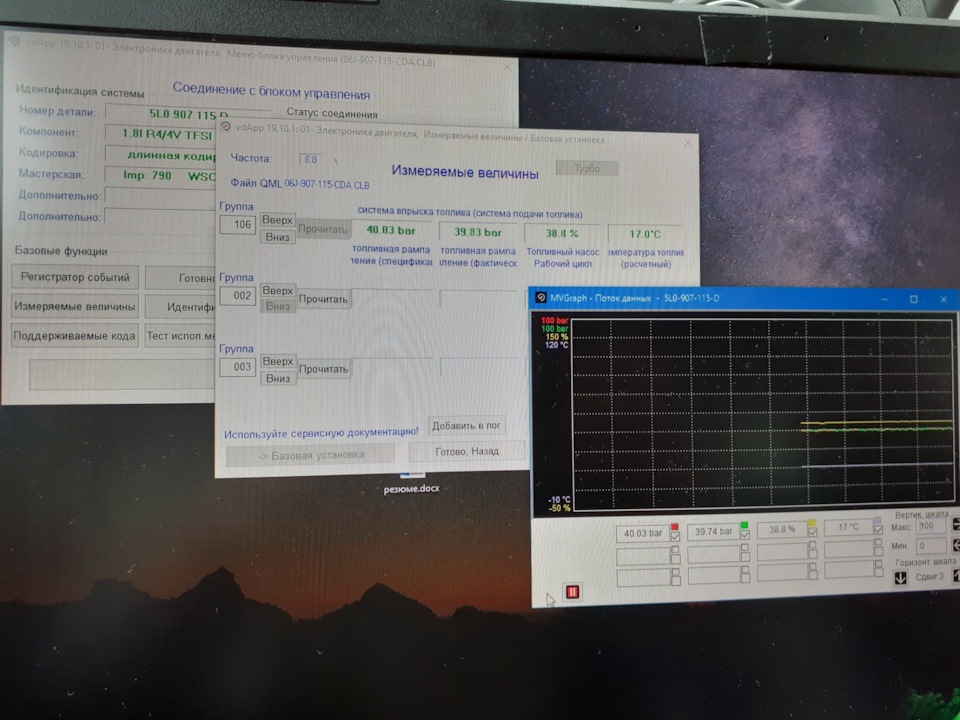Click Регистратор событий button
This screenshot has height=720, width=960.
75,277
